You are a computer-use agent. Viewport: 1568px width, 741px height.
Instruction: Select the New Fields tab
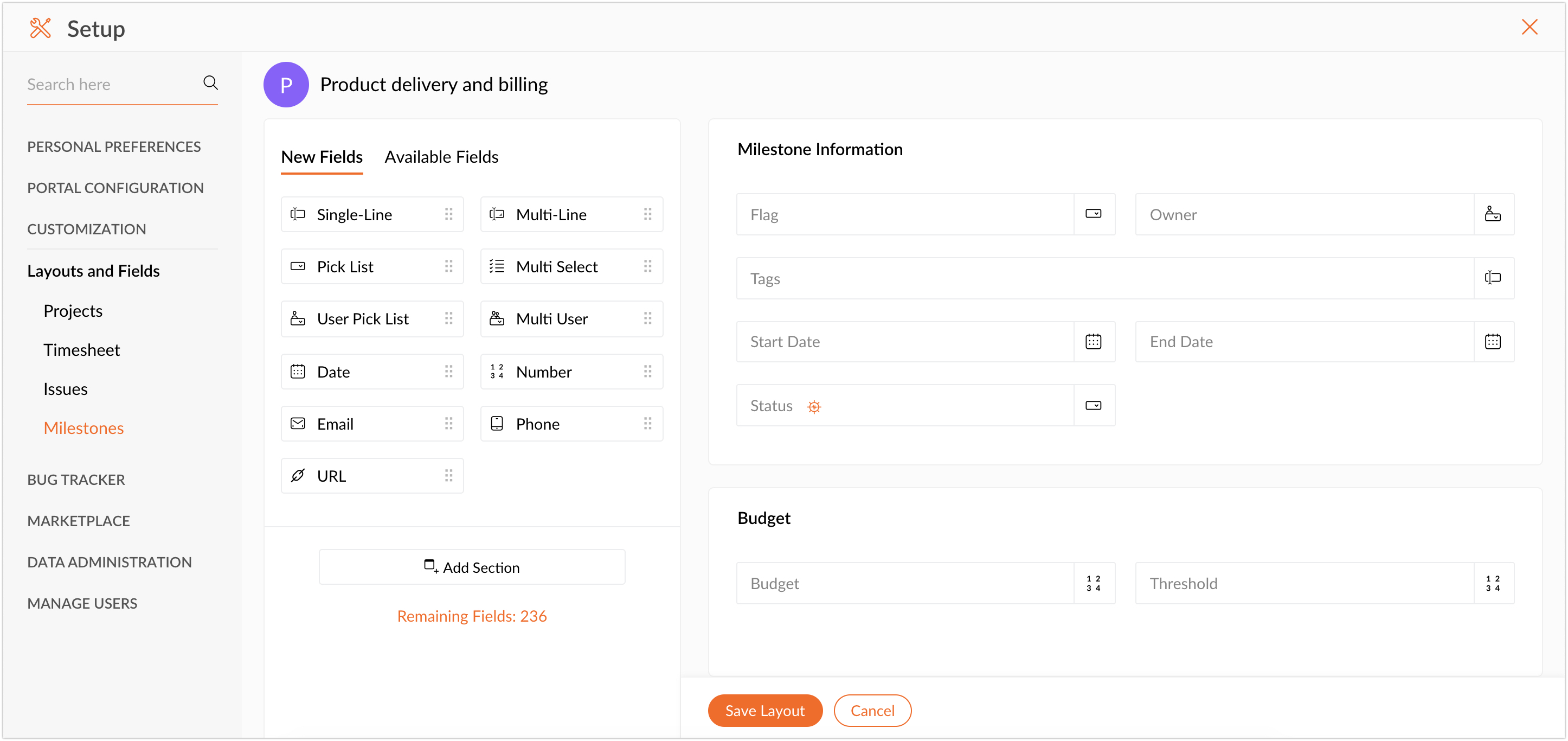tap(322, 157)
